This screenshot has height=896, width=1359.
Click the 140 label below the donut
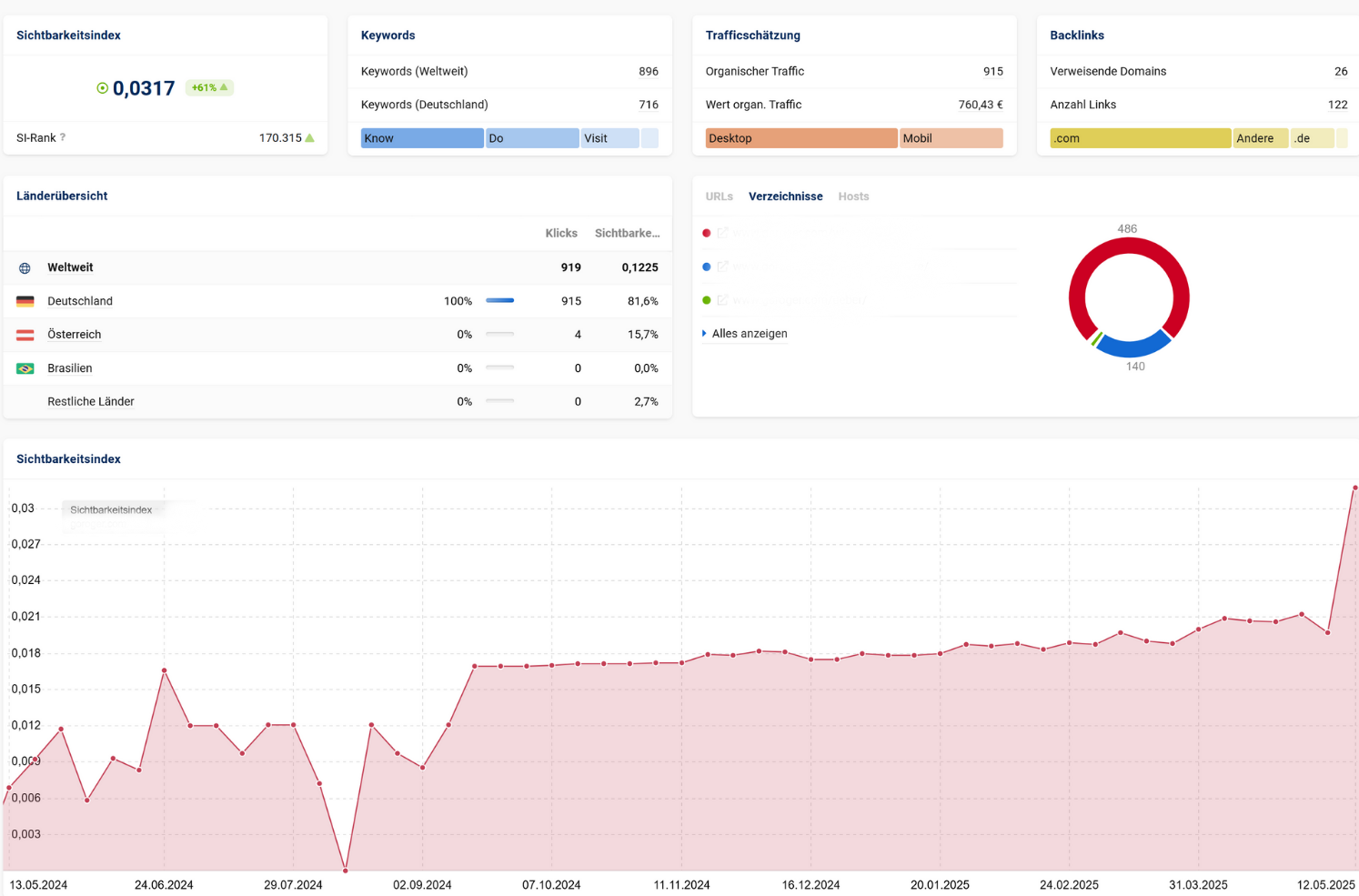pyautogui.click(x=1135, y=367)
